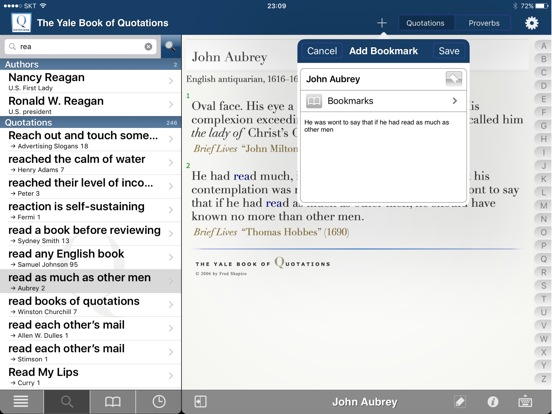Select 'read as much as other men' entry
The width and height of the screenshot is (552, 414).
(90, 282)
